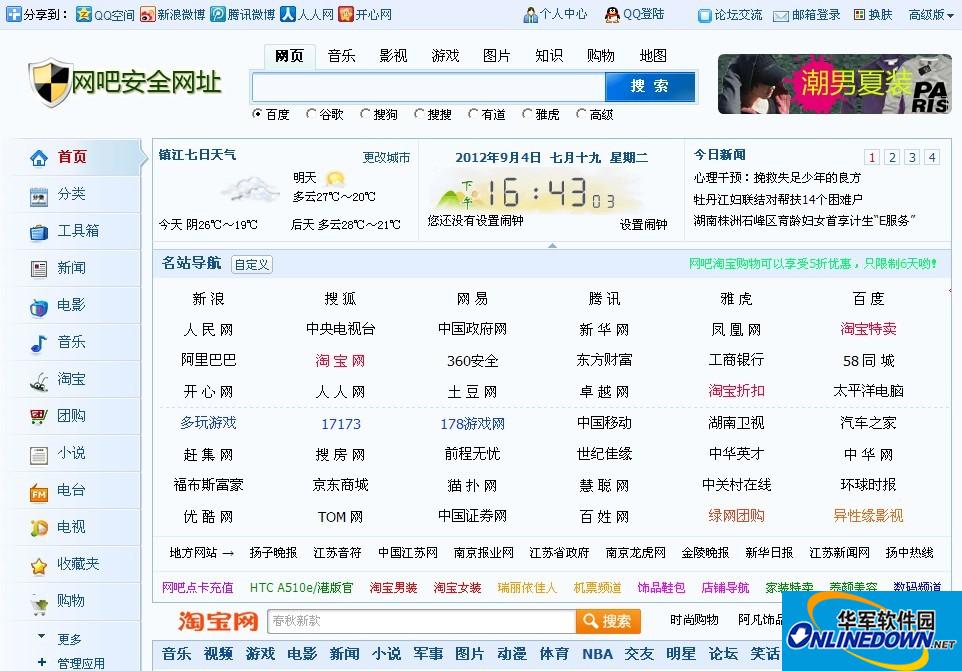Screen dimensions: 962x671
Task: Click the QQ登陆 penguin icon
Action: (612, 15)
